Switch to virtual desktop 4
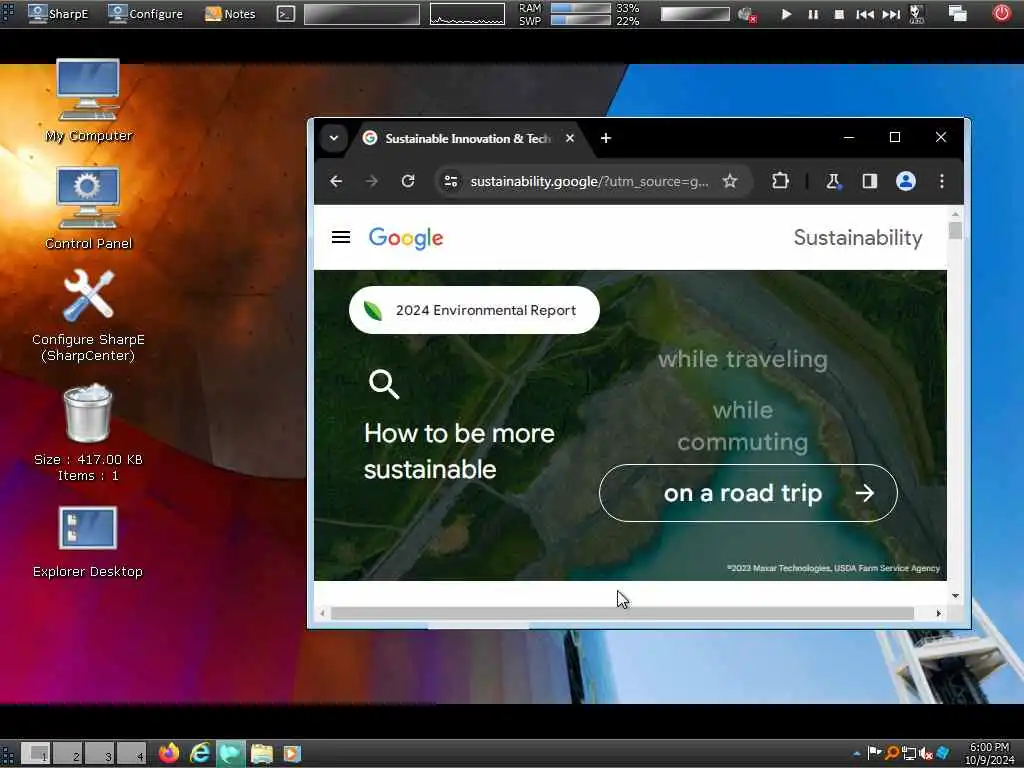Screen dimensions: 1024x768 131,754
